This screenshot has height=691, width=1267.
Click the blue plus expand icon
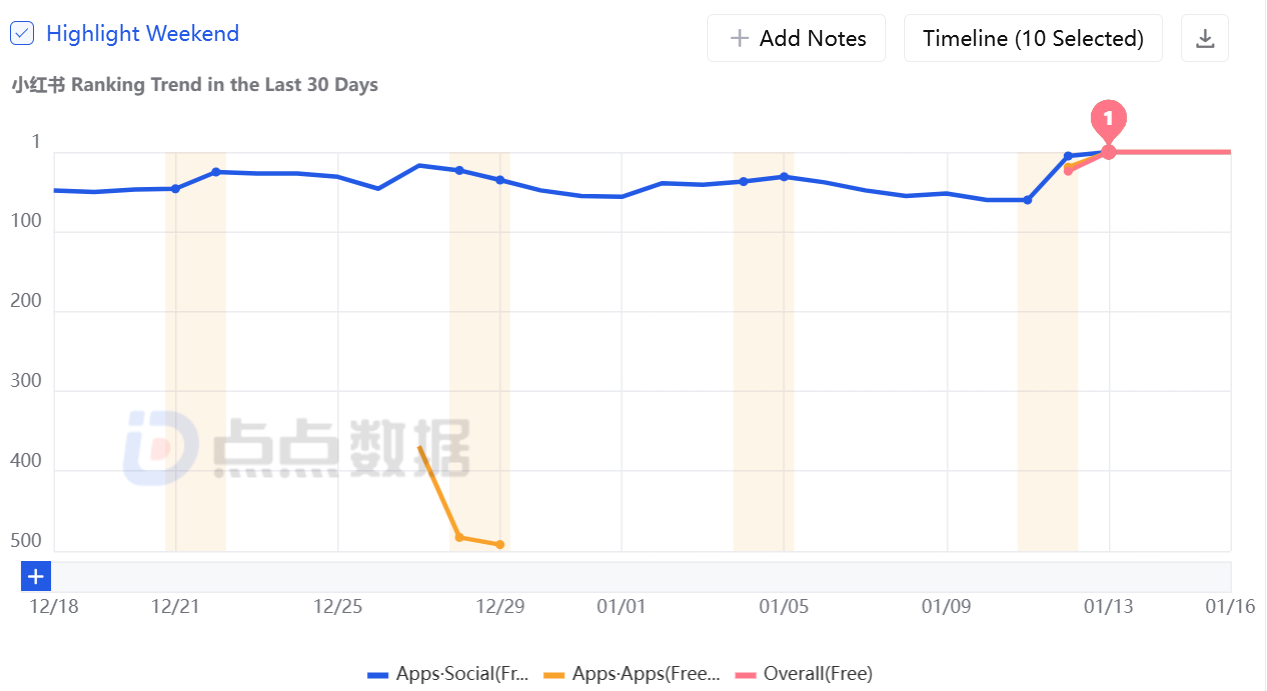coord(36,576)
